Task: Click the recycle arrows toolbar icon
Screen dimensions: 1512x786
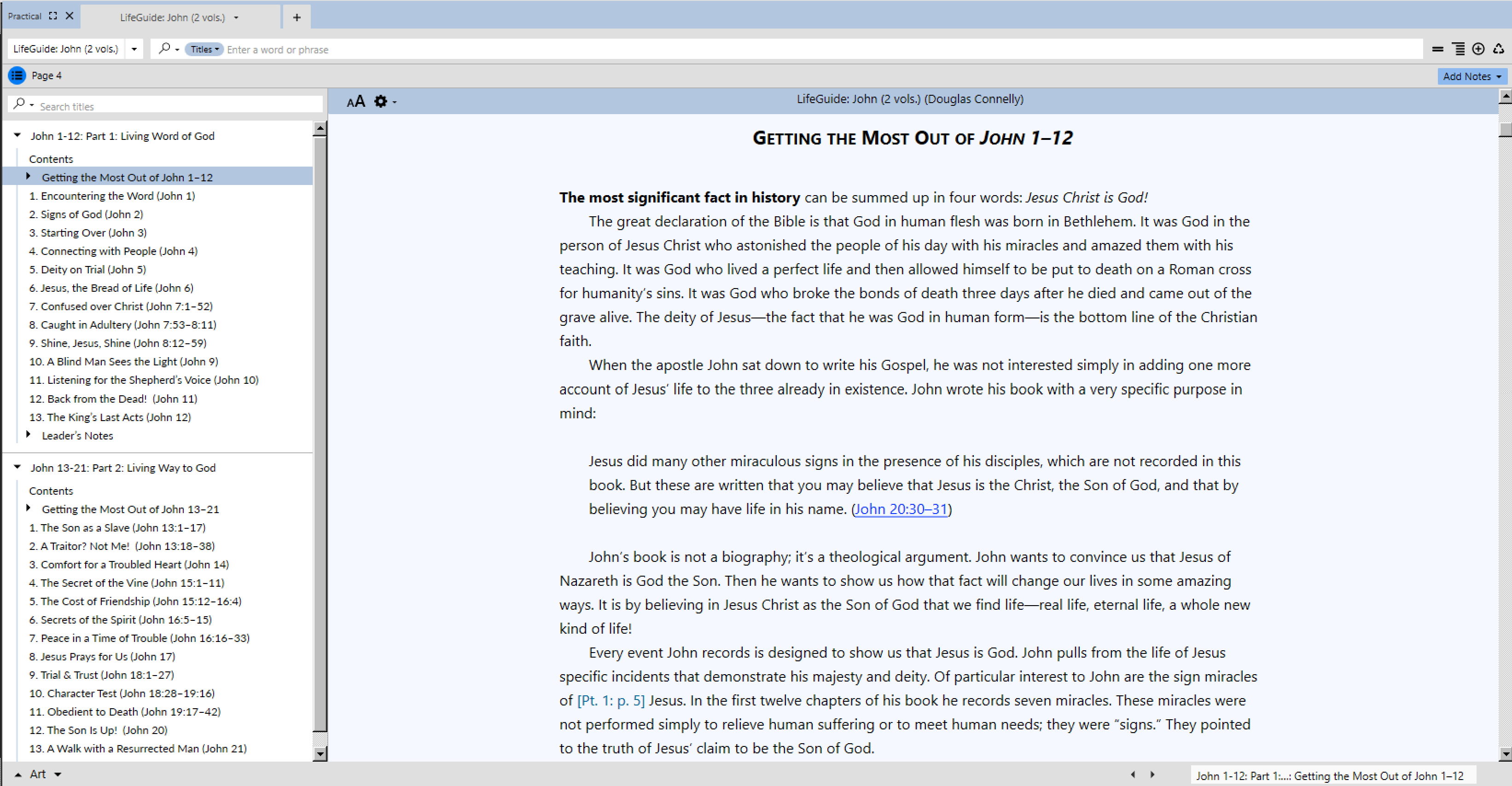Action: 1499,49
